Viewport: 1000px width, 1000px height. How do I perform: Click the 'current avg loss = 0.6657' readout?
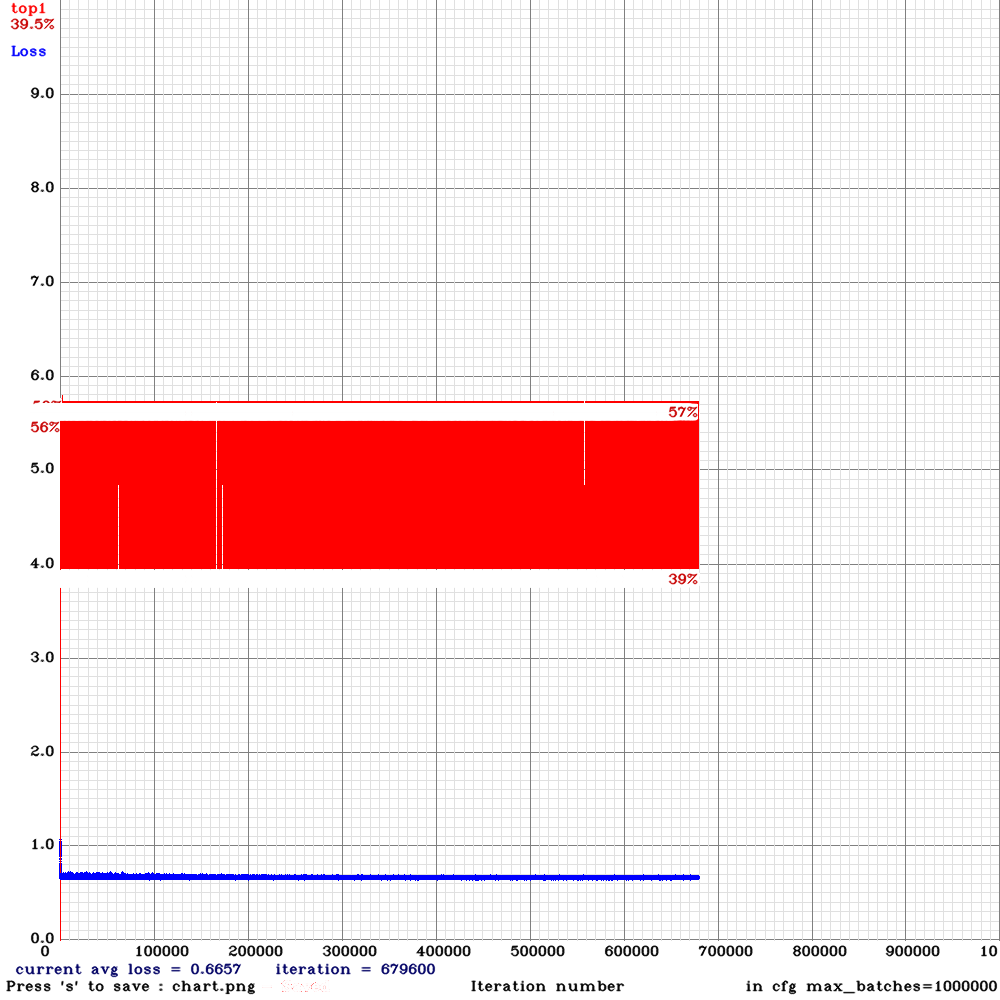tap(128, 969)
